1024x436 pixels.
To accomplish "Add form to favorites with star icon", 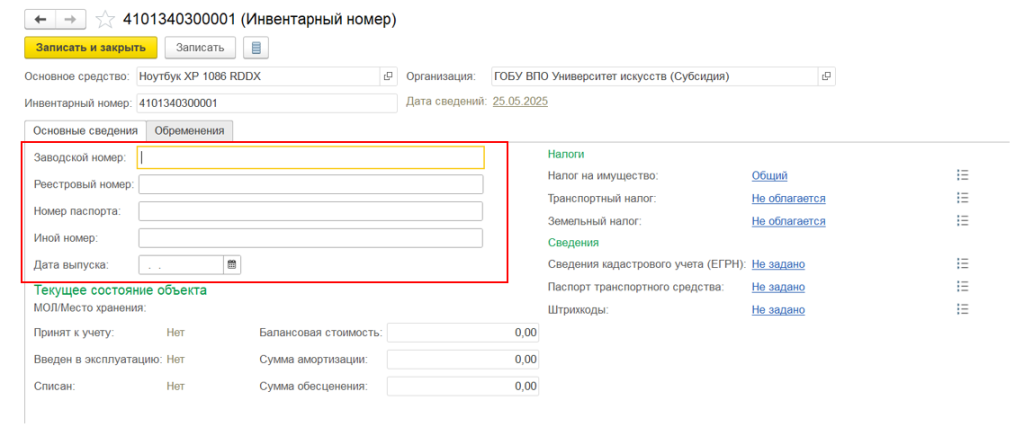I will click(104, 20).
